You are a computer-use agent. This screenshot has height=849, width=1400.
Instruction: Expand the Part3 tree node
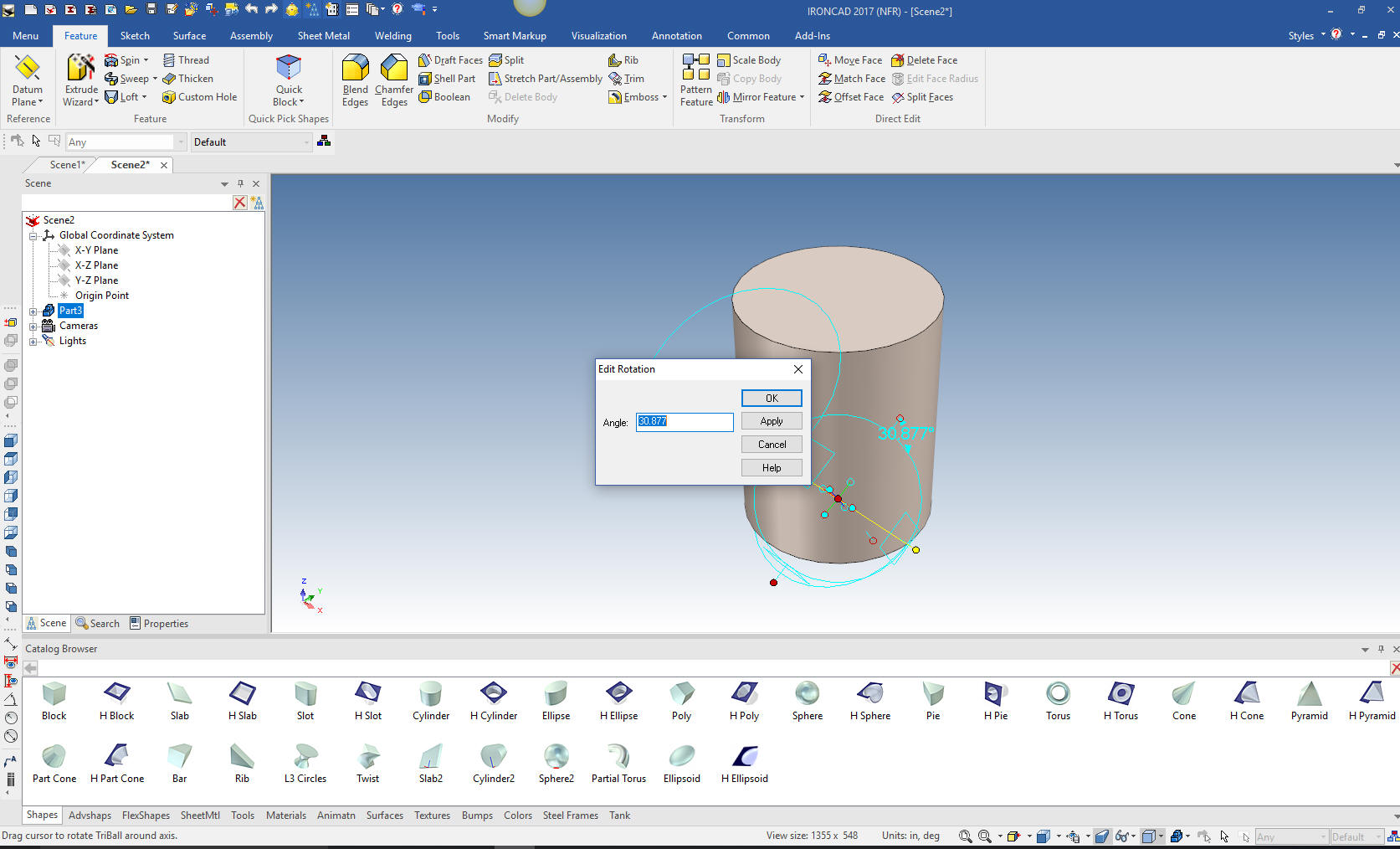click(33, 311)
